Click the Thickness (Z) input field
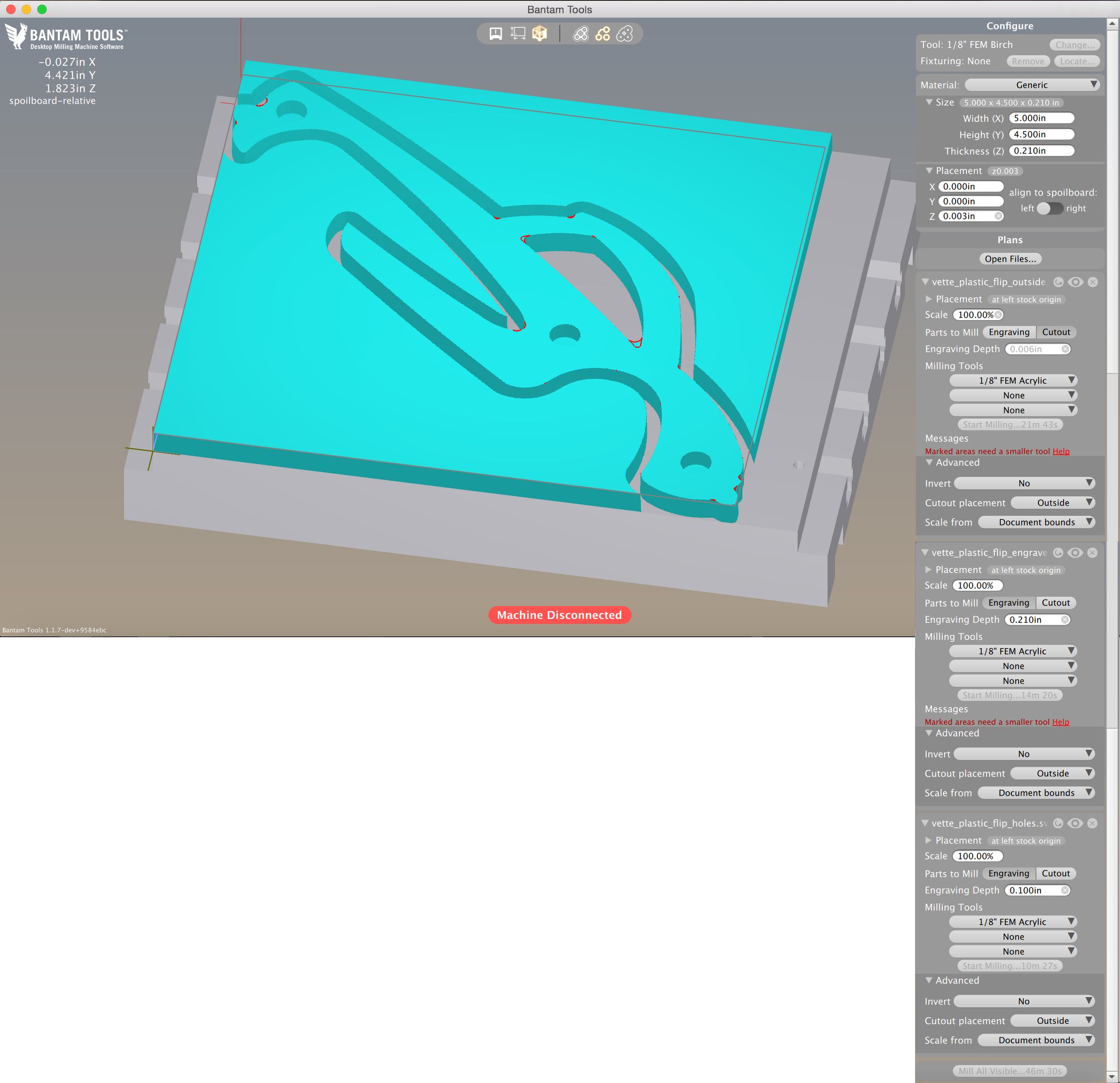Viewport: 1120px width, 1083px height. 1041,151
